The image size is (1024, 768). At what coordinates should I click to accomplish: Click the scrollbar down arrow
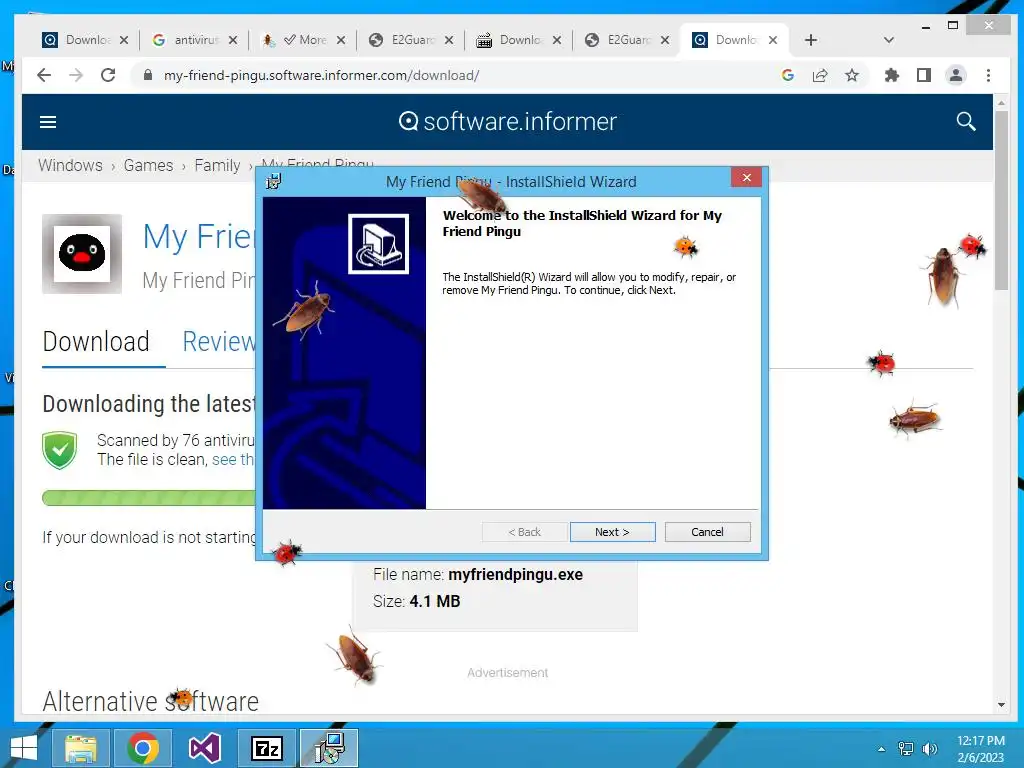(1001, 705)
